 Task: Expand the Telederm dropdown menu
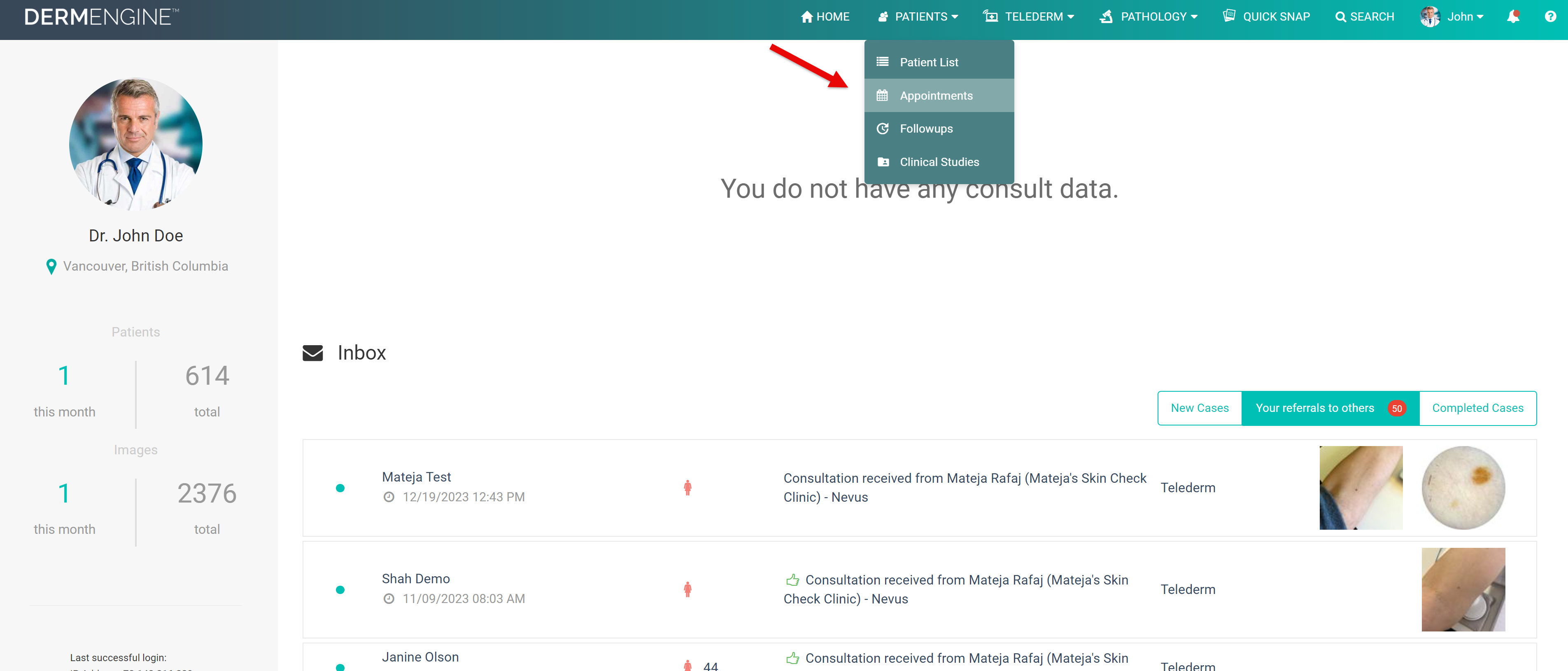click(1029, 17)
